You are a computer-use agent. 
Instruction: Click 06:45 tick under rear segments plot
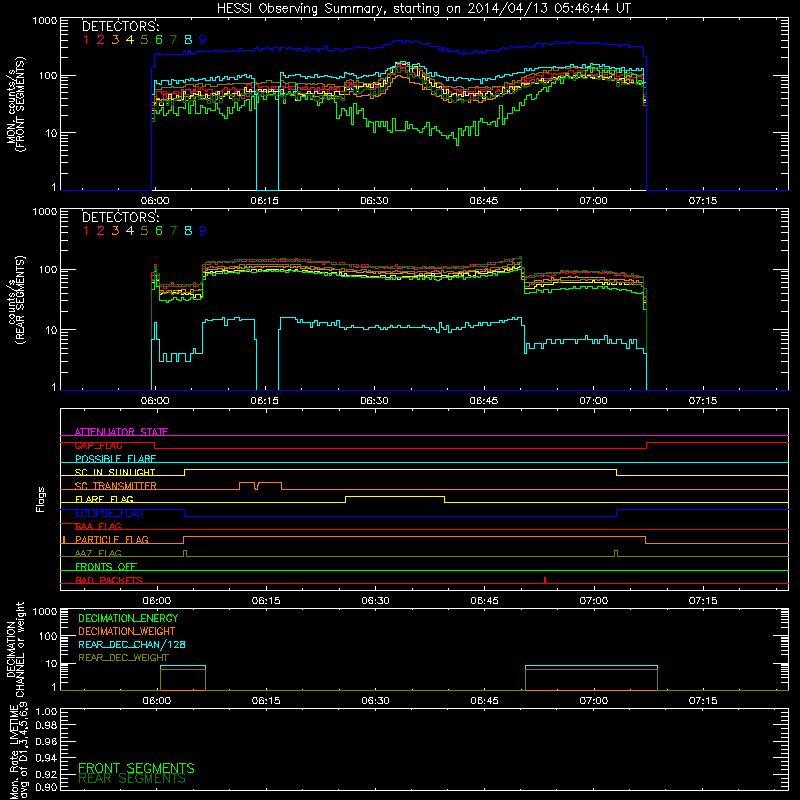tap(484, 401)
